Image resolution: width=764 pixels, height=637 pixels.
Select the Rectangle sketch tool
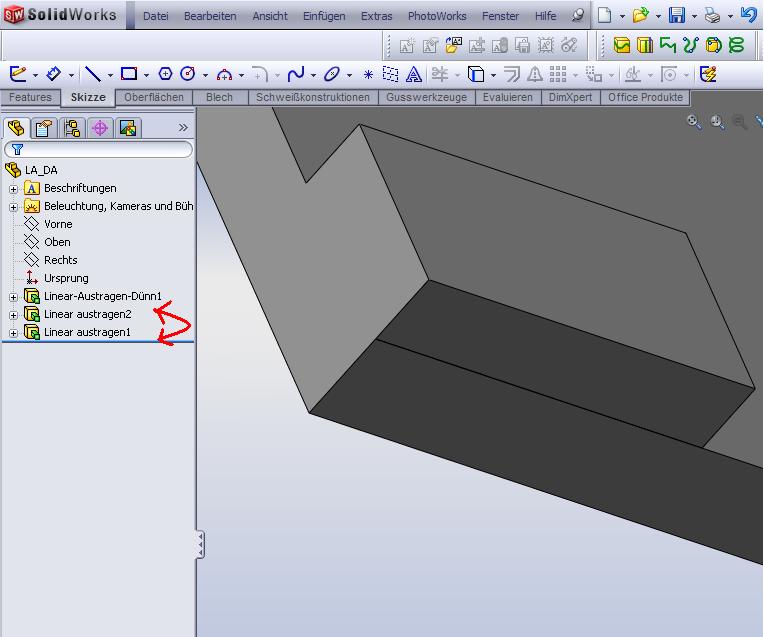tap(128, 74)
